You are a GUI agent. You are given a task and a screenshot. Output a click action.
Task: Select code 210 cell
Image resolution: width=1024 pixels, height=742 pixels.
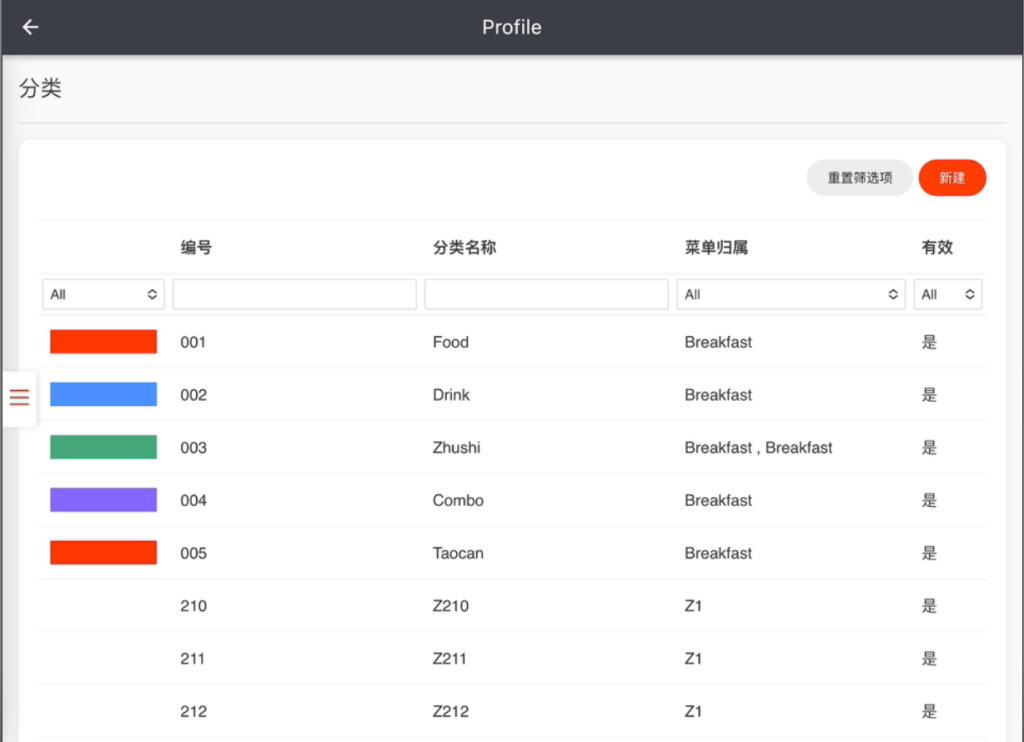click(x=193, y=606)
